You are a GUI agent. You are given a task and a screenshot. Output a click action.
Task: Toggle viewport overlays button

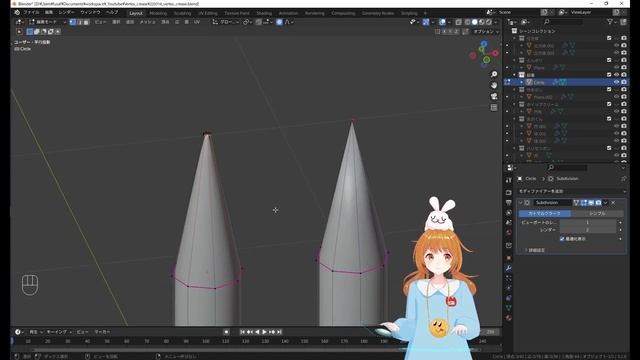[442, 22]
